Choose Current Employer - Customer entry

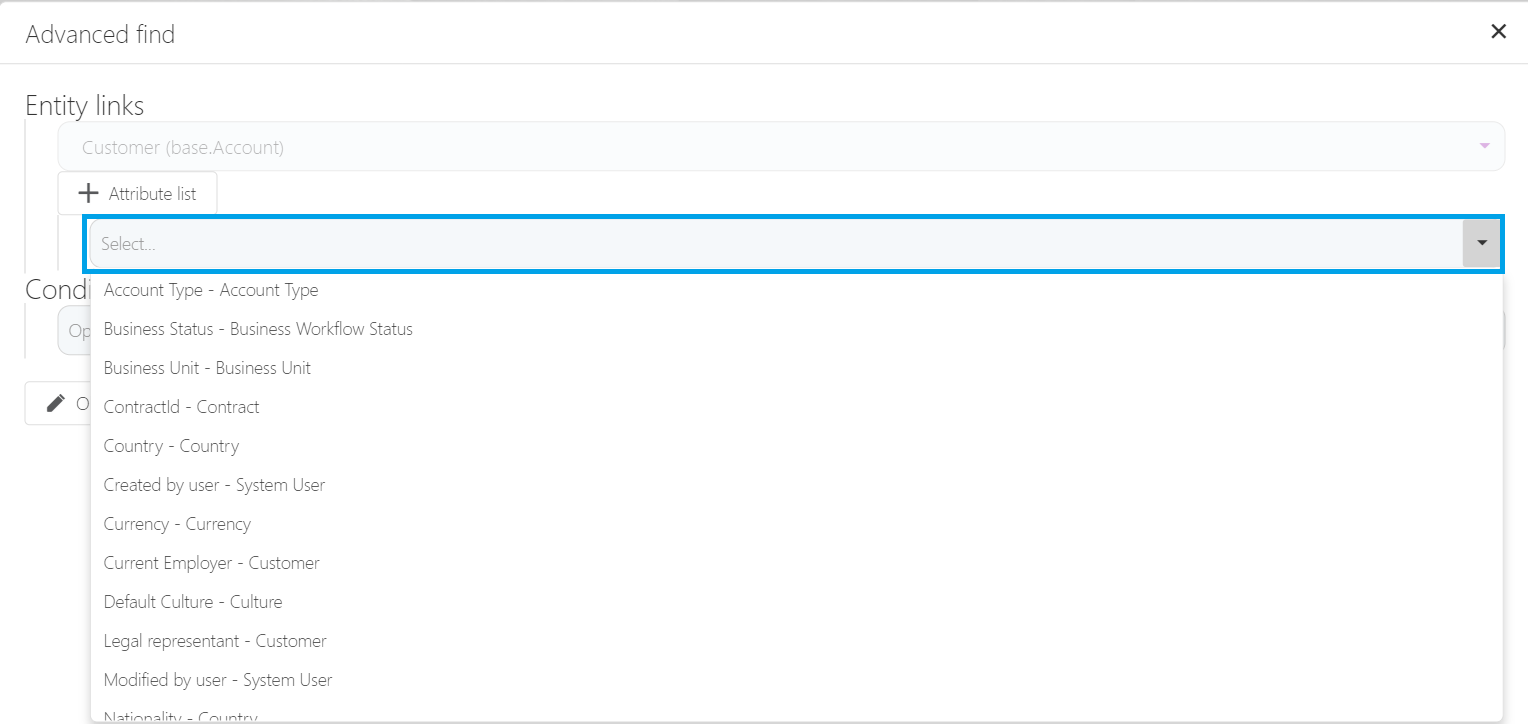211,563
